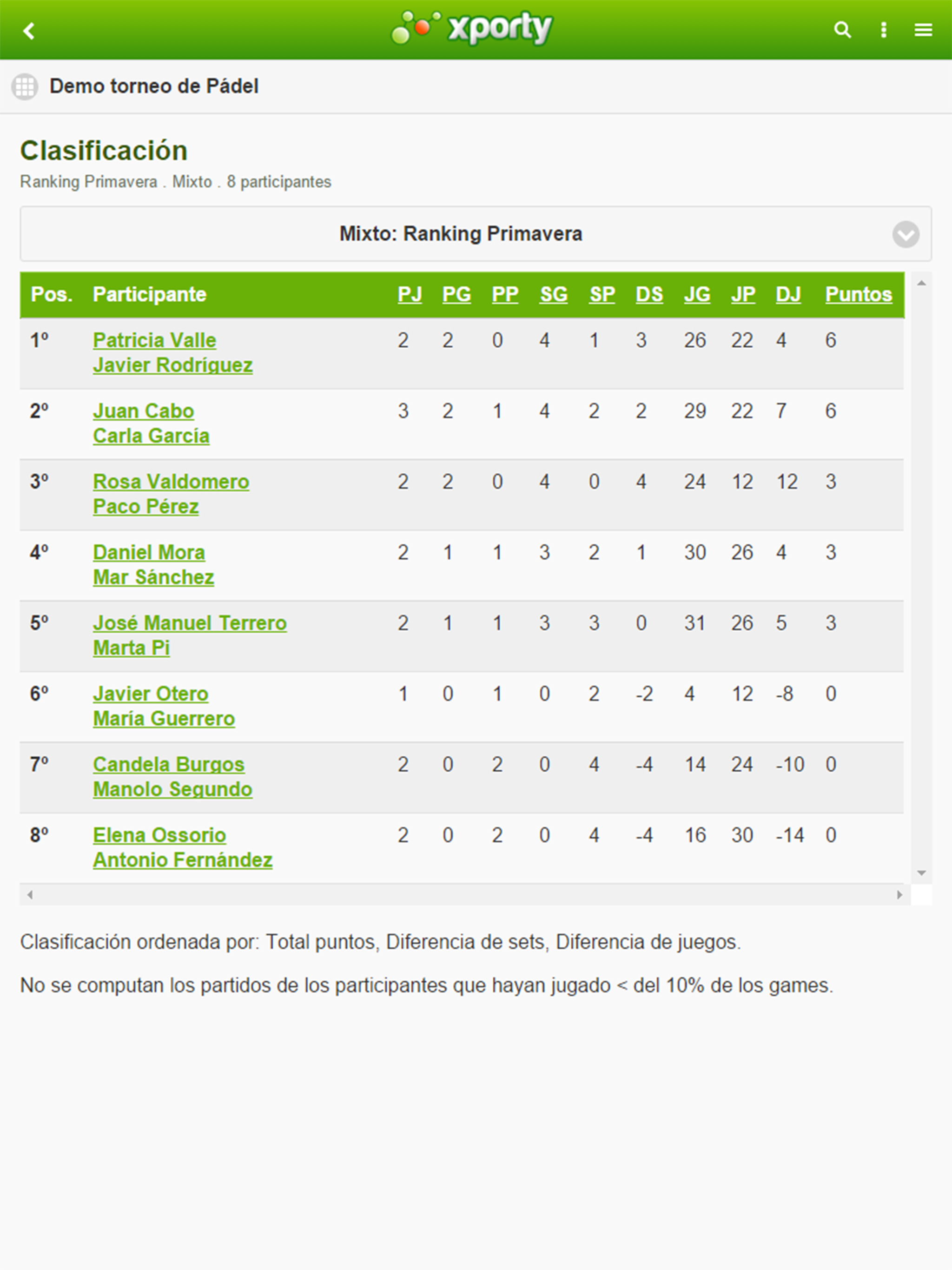952x1270 pixels.
Task: Open the three-dot options menu
Action: coord(884,30)
